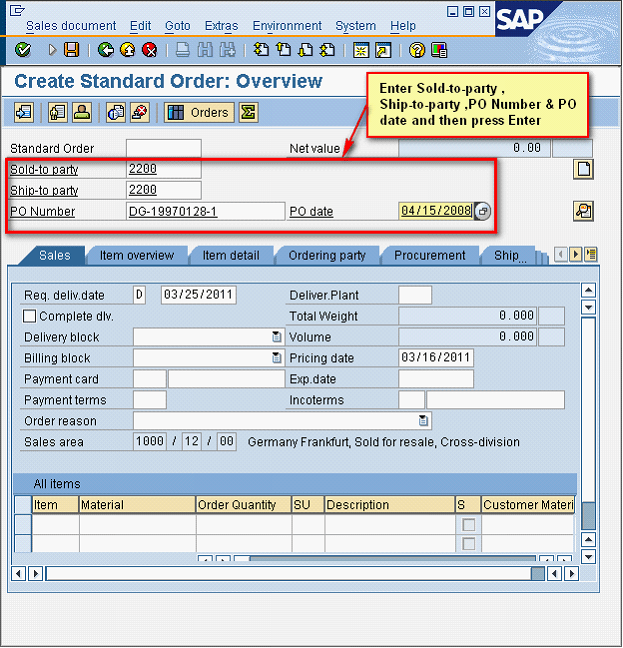Open the Billing block dropdown
Screen dimensions: 623x648
pyautogui.click(x=276, y=357)
